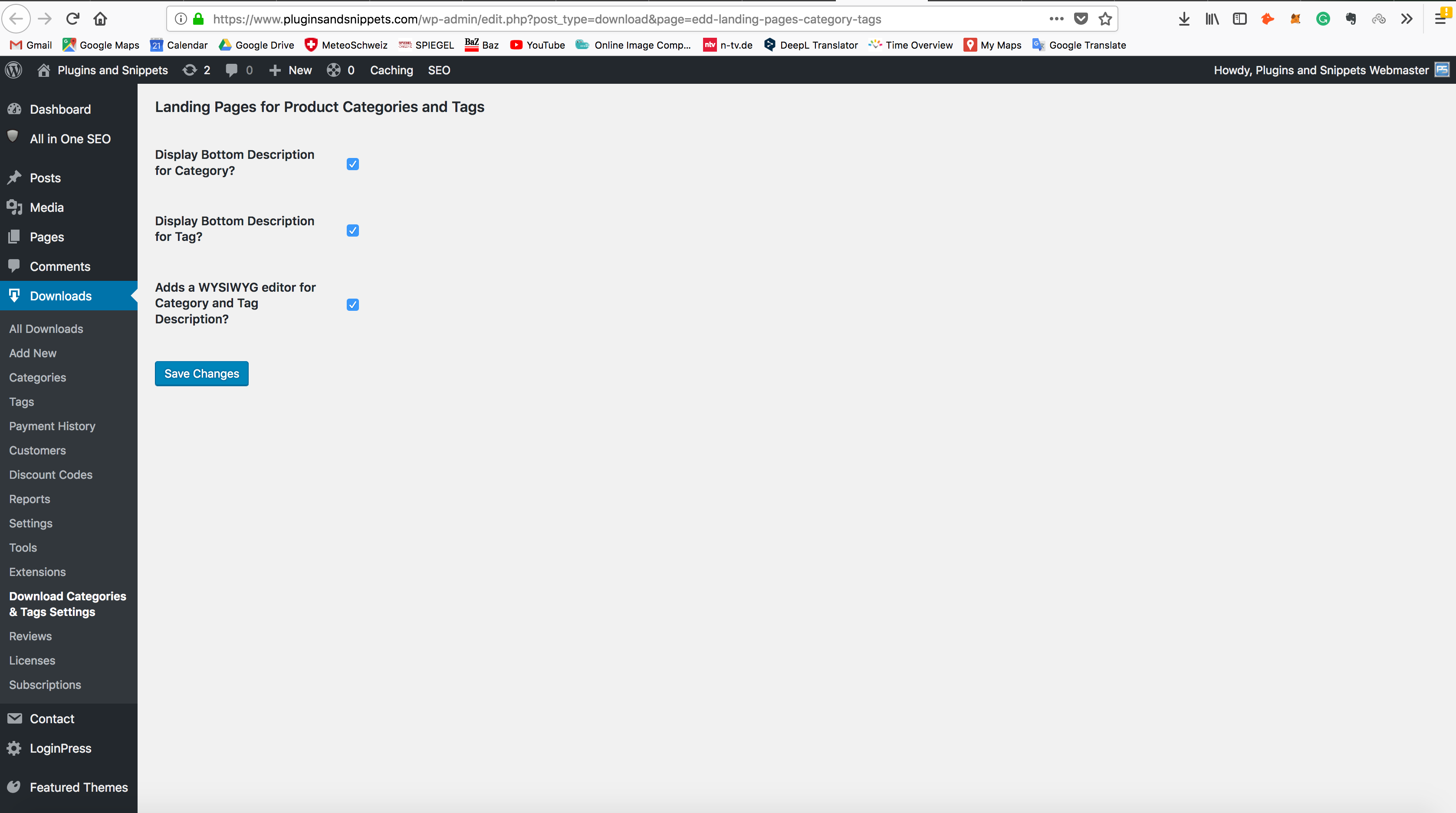Click the WordPress logo in admin bar
This screenshot has width=1456, height=813.
[13, 70]
